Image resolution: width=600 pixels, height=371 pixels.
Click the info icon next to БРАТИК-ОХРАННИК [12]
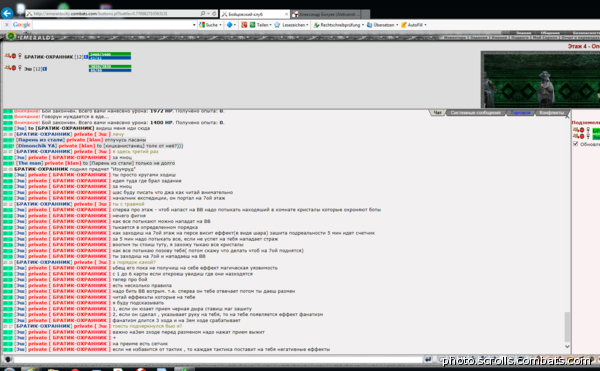click(x=86, y=57)
